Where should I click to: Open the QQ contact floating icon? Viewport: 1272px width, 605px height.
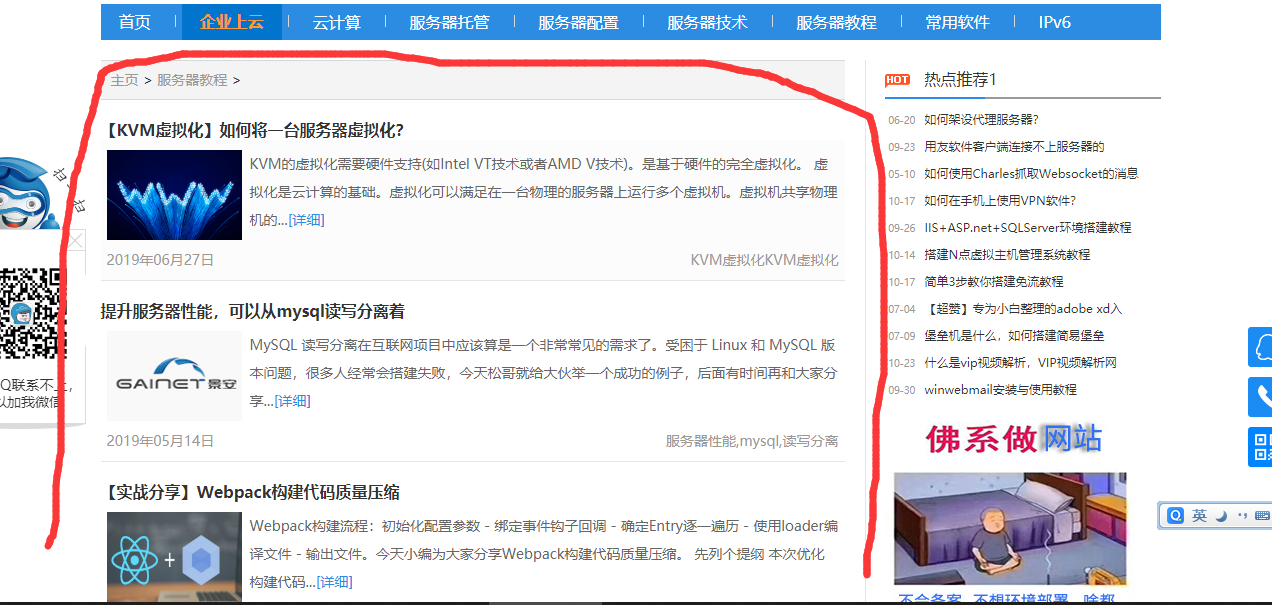coord(1261,346)
